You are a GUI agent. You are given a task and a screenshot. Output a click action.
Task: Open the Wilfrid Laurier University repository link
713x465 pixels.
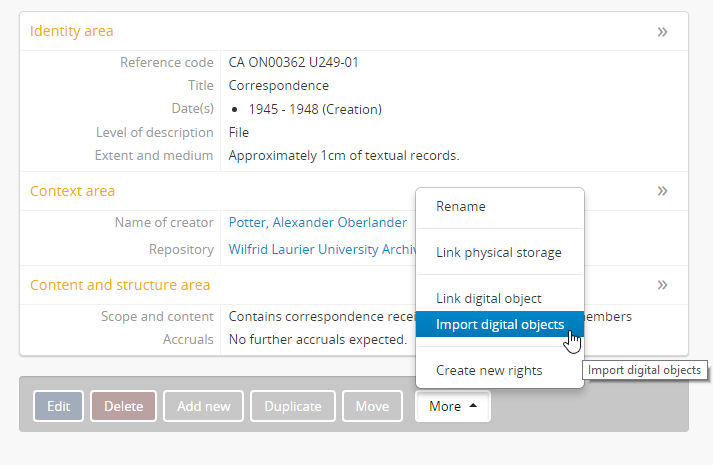coord(321,250)
